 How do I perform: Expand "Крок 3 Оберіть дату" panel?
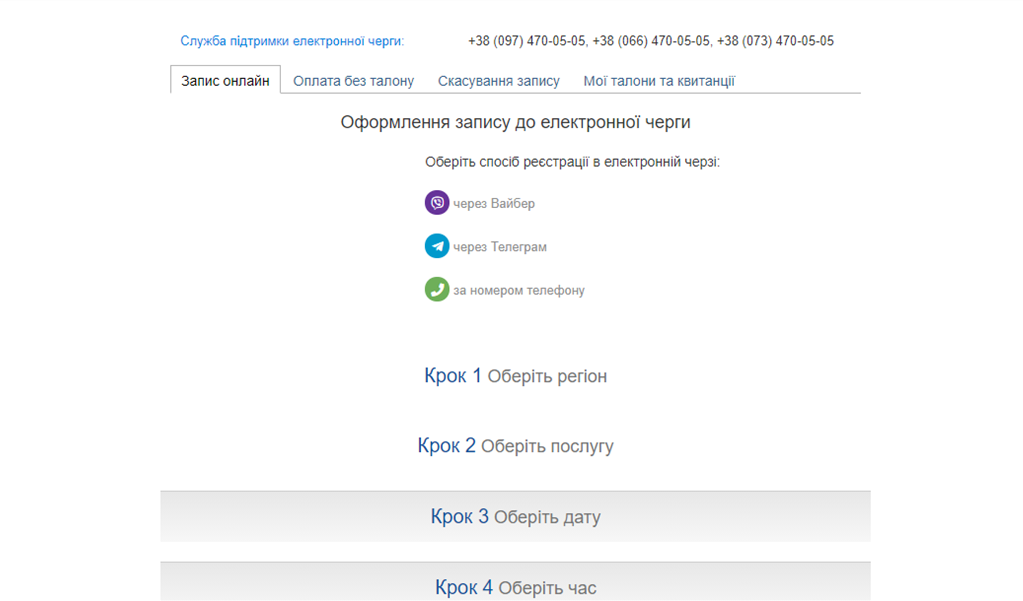[515, 517]
